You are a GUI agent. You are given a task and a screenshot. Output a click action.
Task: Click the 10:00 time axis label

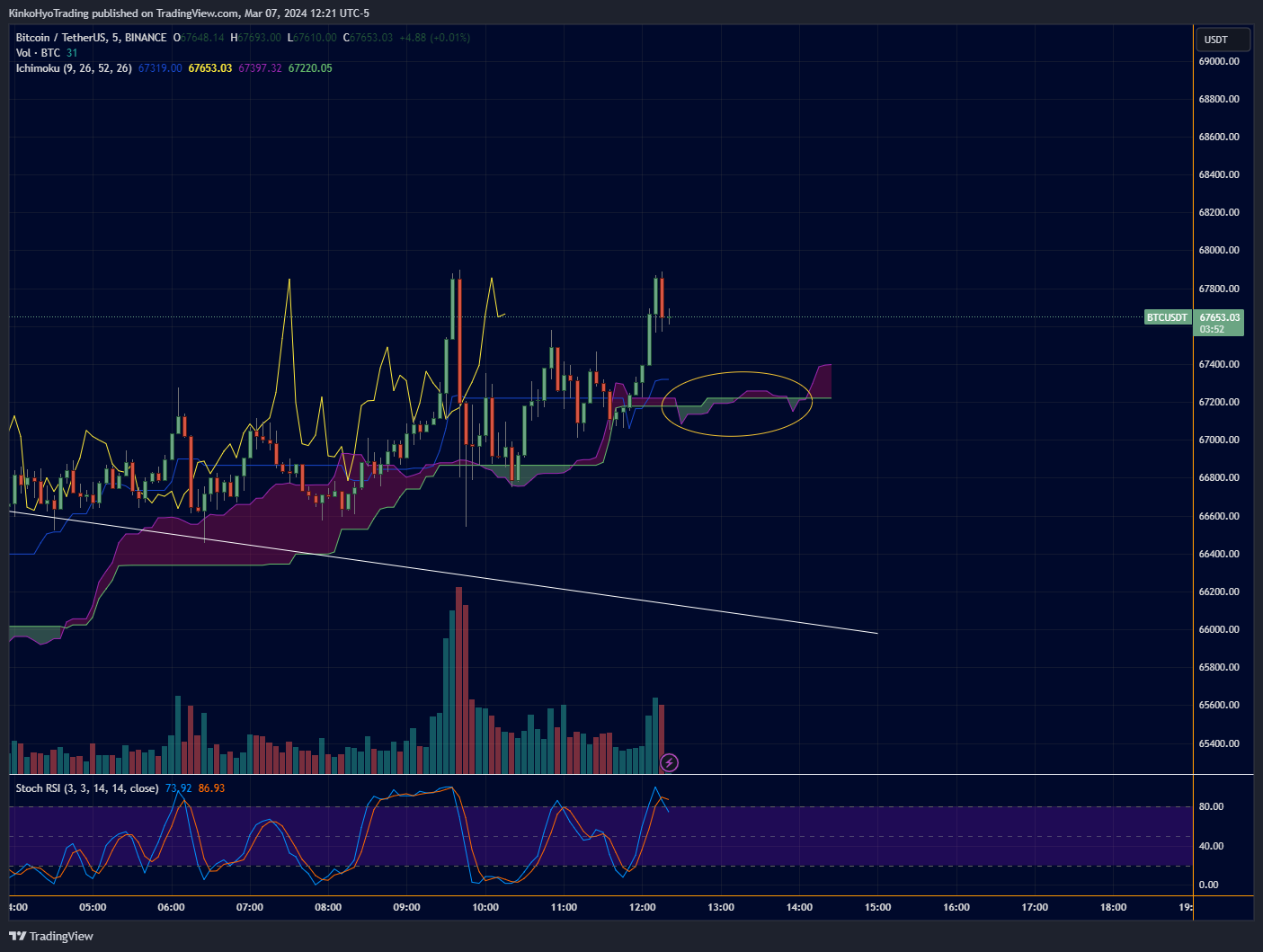[x=485, y=907]
